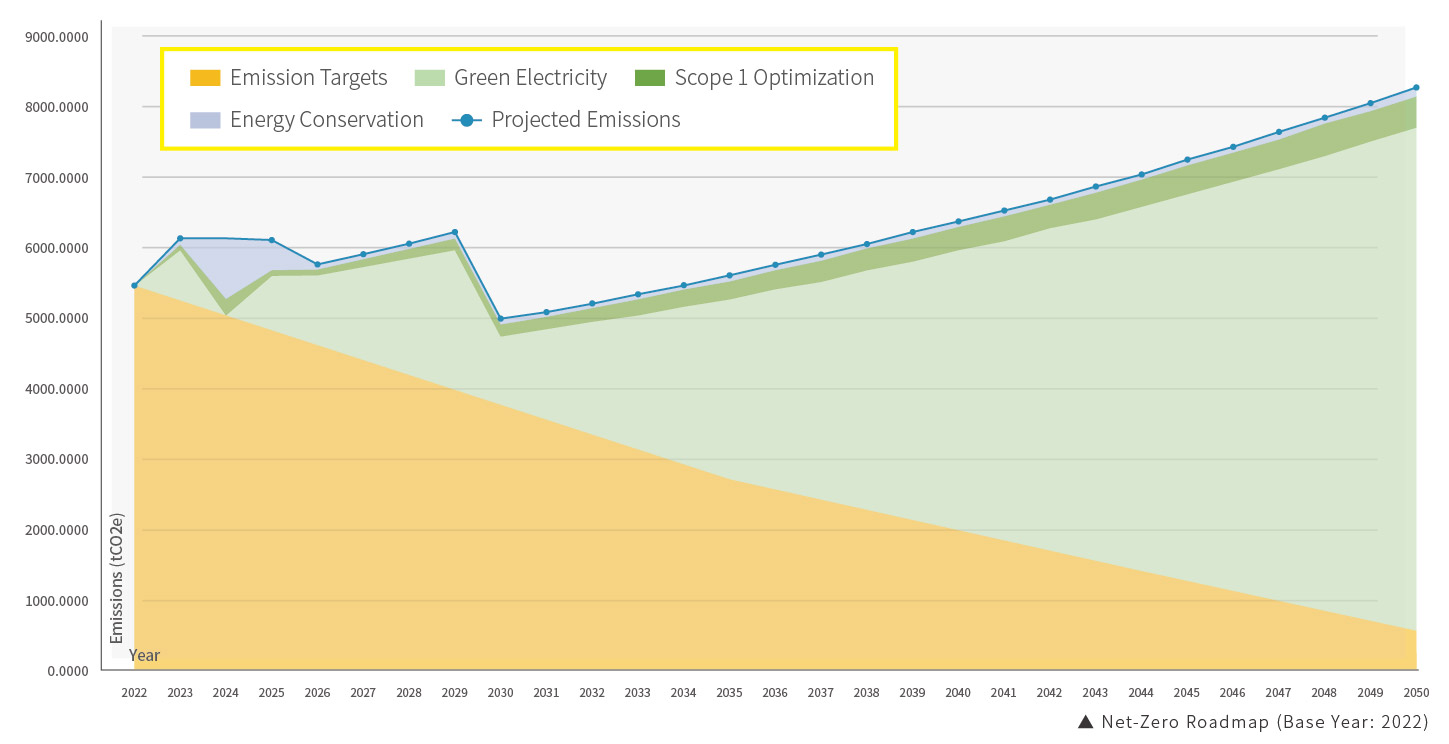Screen dimensions: 1449x744
Task: Click the 2027 x-axis year label
Action: click(363, 692)
